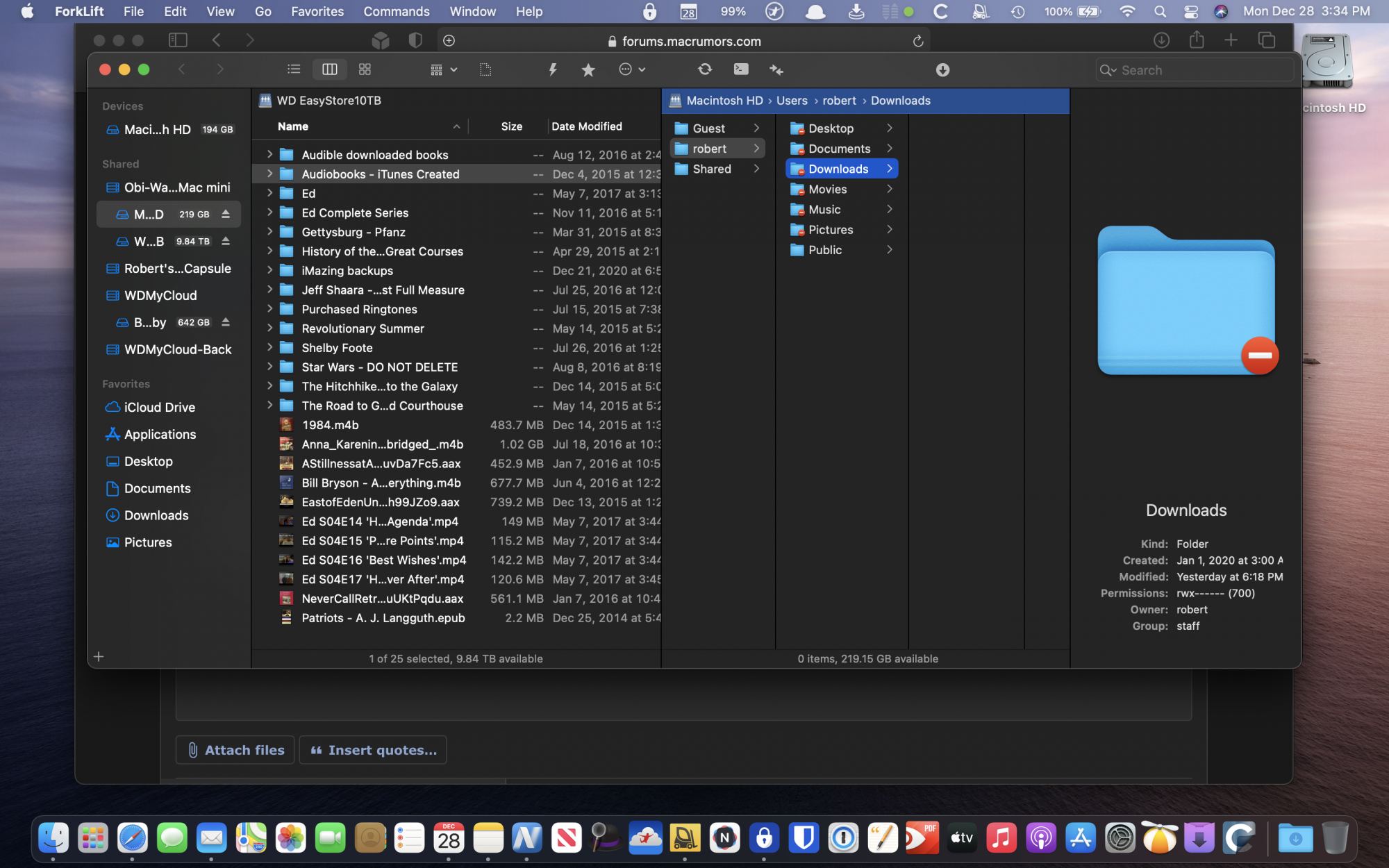Open the Favorites menu in menu bar
1389x868 pixels.
pyautogui.click(x=317, y=11)
